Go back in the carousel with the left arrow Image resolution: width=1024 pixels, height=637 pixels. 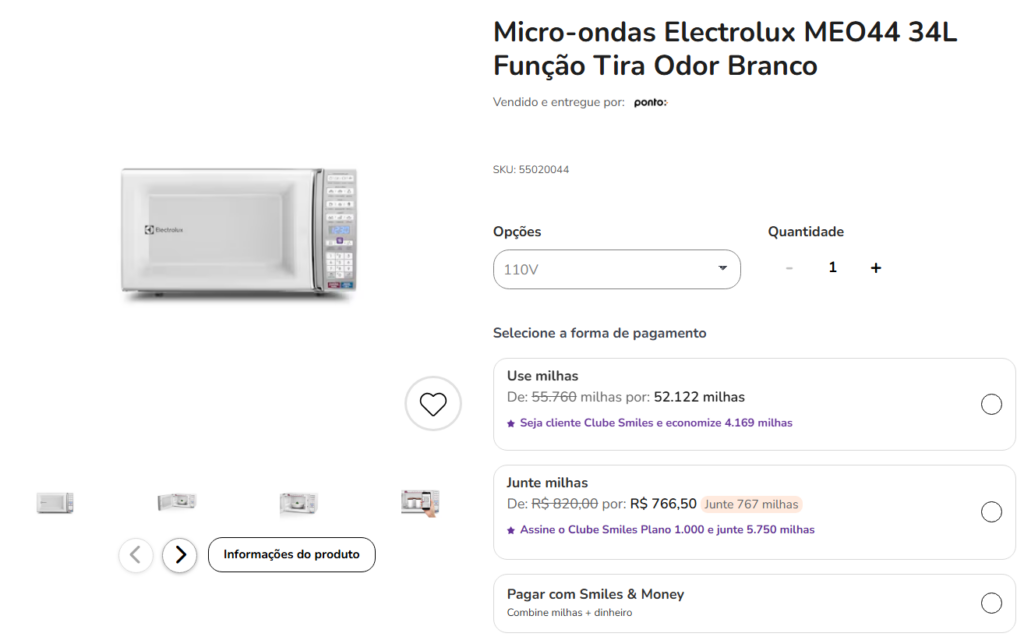(x=136, y=555)
